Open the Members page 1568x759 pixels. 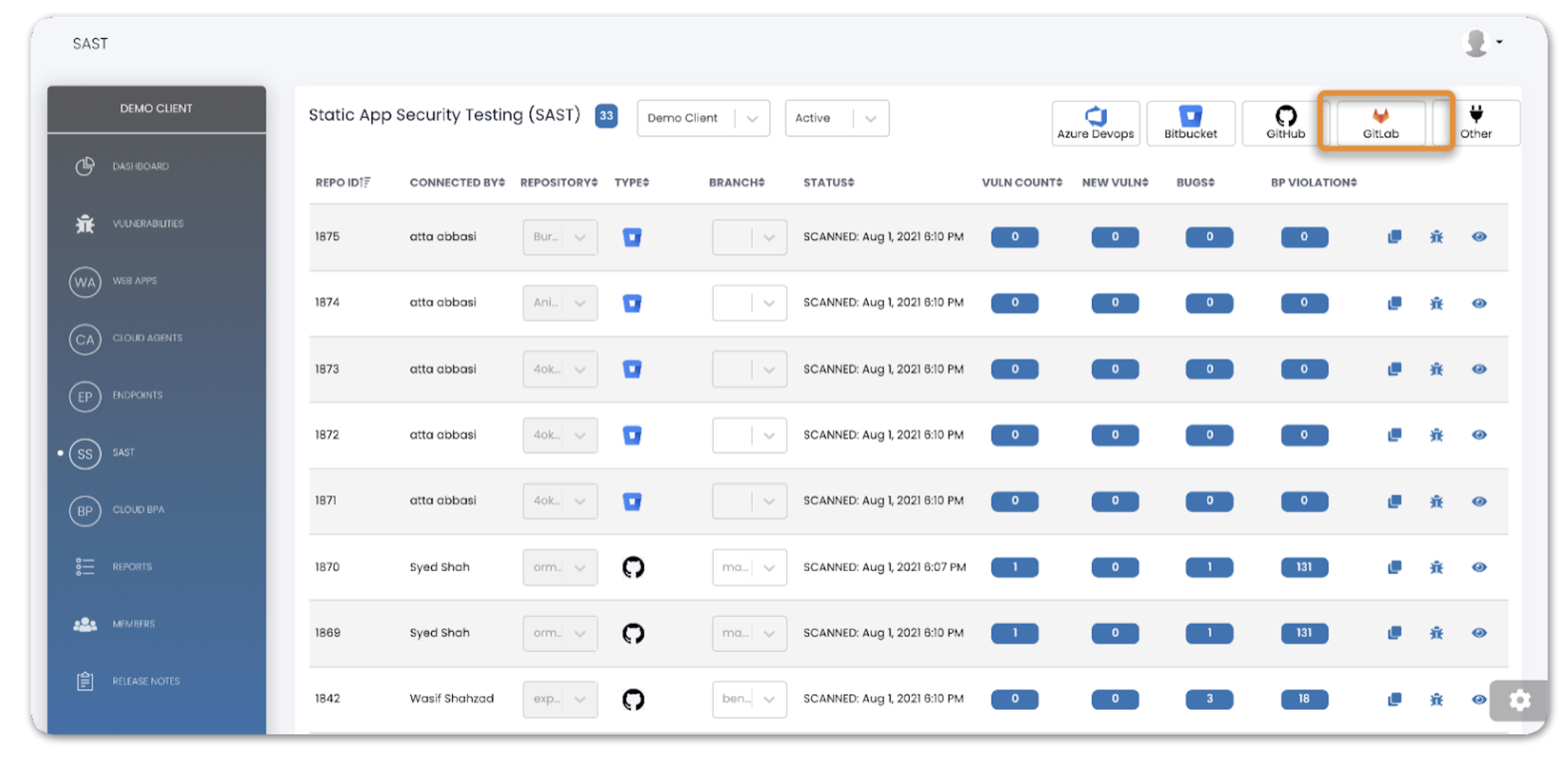(x=134, y=623)
